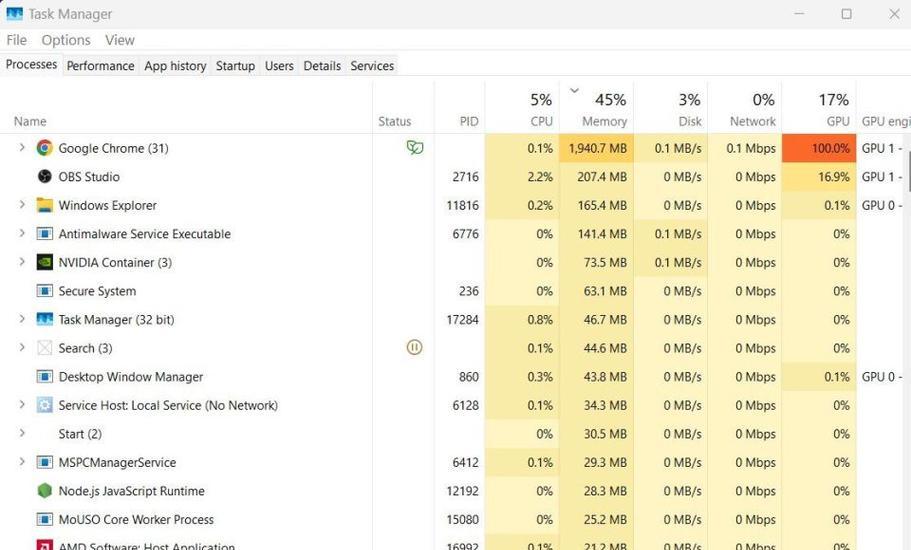Click the Windows Explorer folder icon
Screen dimensions: 911x550
45,205
